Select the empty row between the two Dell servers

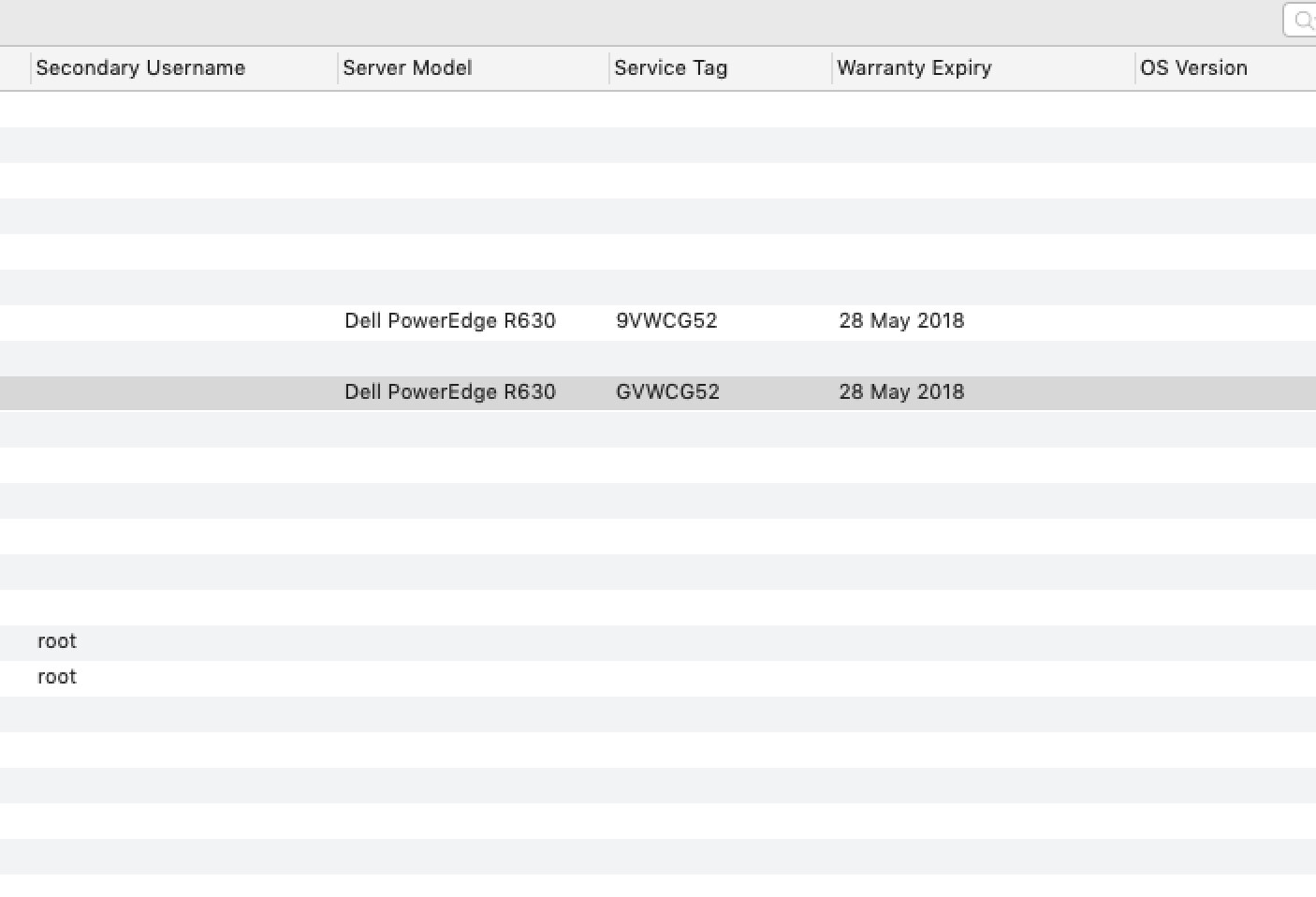click(655, 358)
